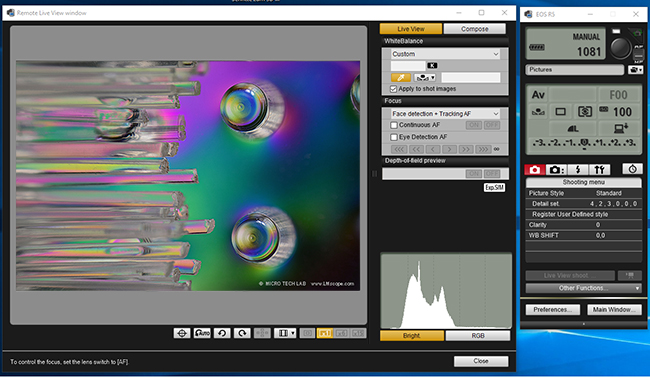Open the flash settings tab in EOS R5
This screenshot has width=650, height=378.
pyautogui.click(x=578, y=170)
